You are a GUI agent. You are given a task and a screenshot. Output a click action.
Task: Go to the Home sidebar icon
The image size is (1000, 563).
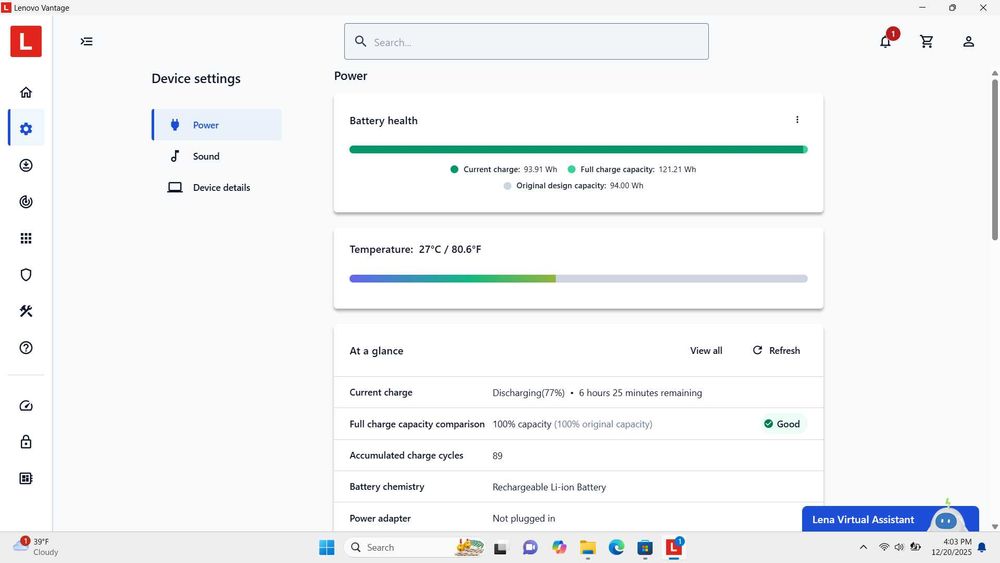(26, 92)
